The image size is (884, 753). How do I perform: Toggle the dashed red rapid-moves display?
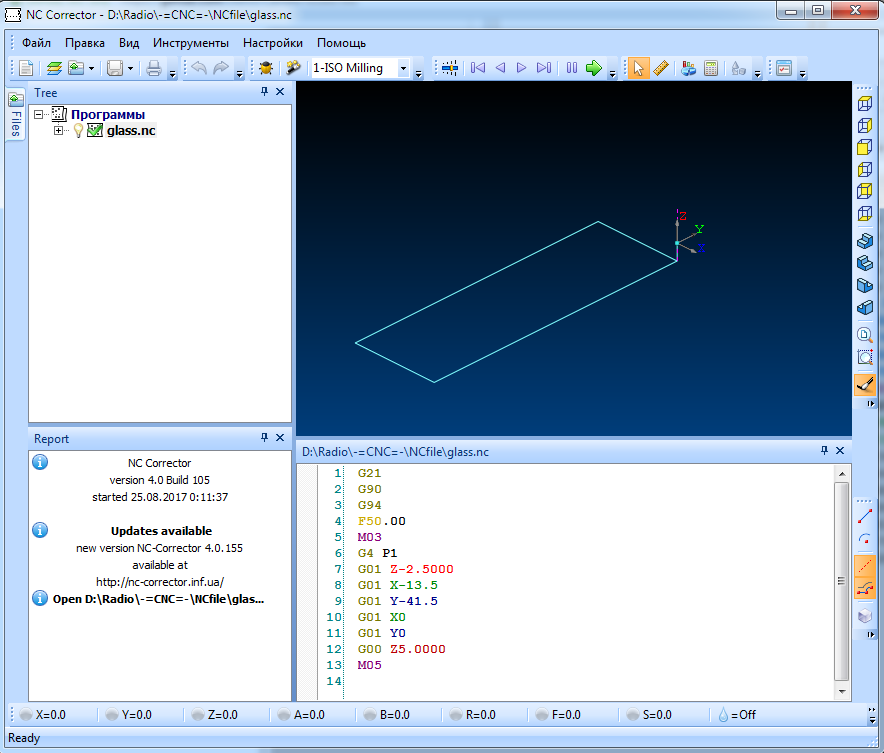pos(864,566)
